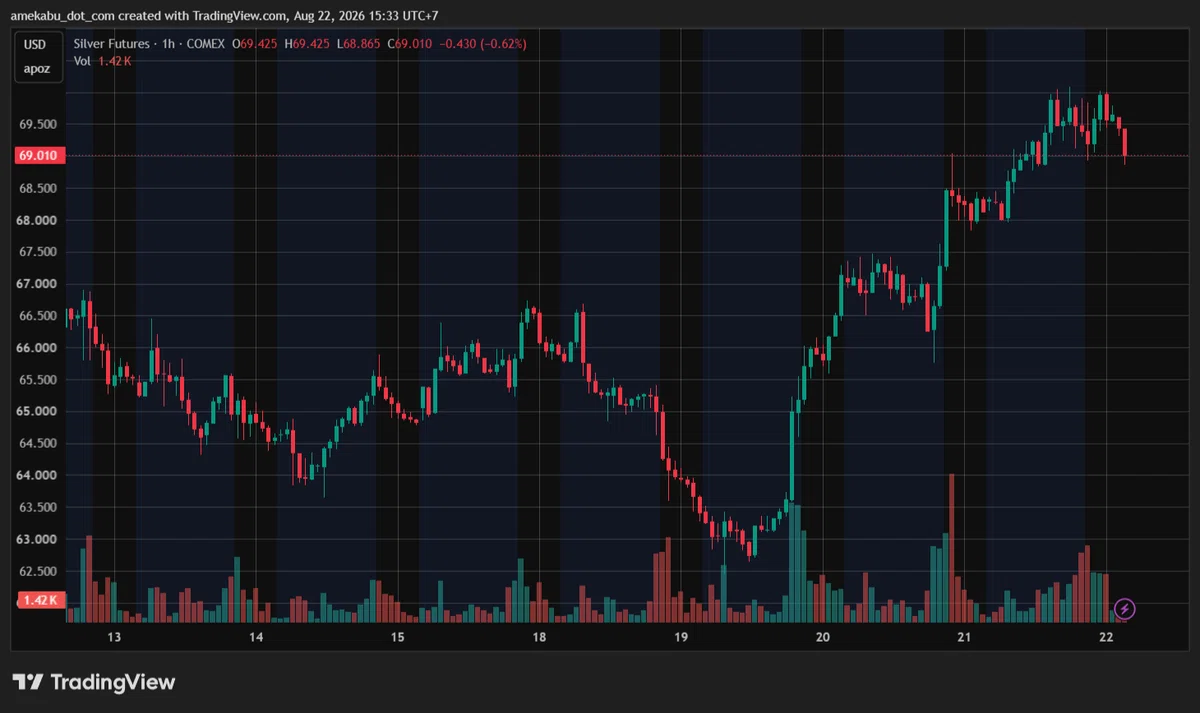
Task: Click the 67.500 price axis label
Action: click(x=39, y=252)
